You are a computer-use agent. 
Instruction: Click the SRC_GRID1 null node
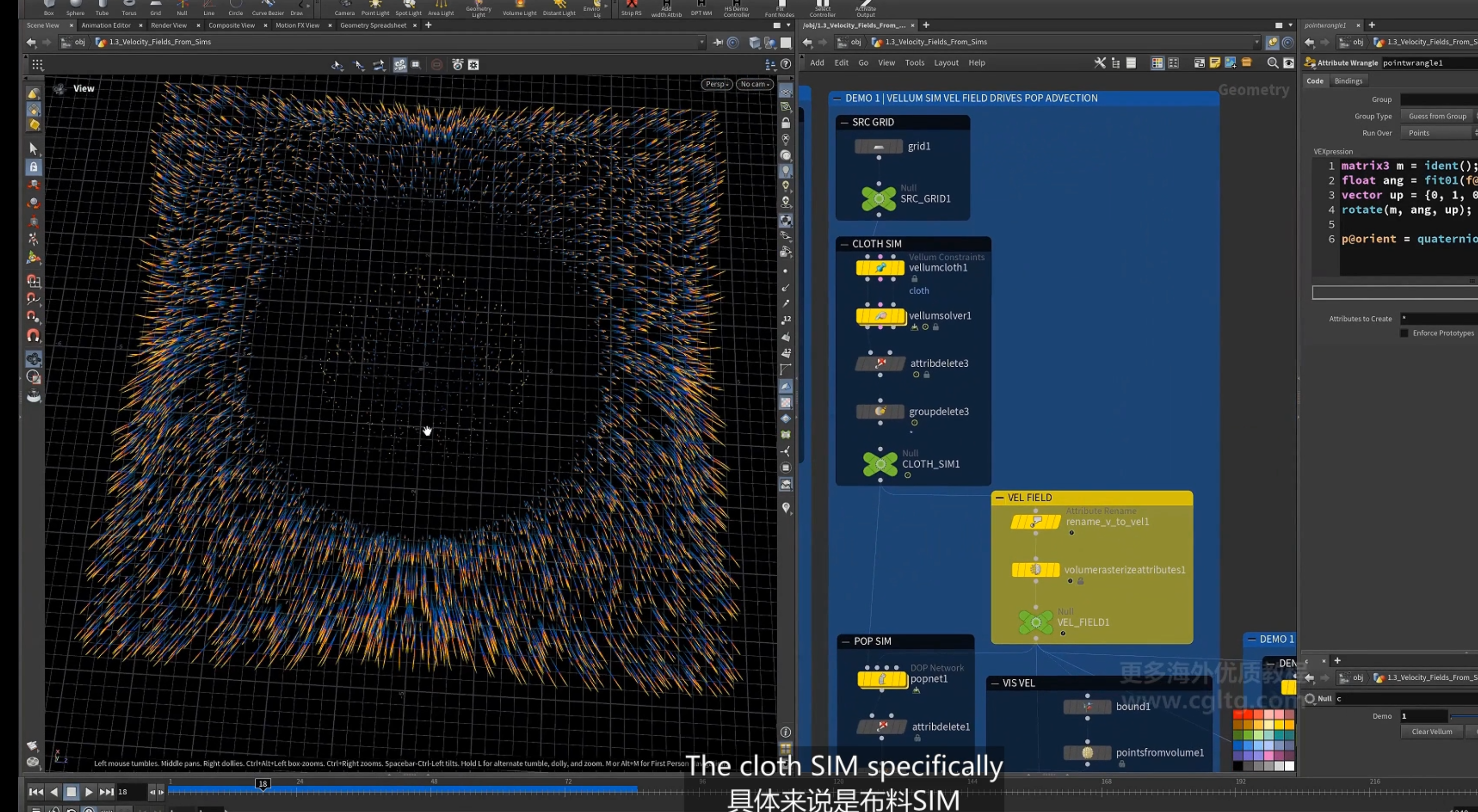(x=879, y=199)
